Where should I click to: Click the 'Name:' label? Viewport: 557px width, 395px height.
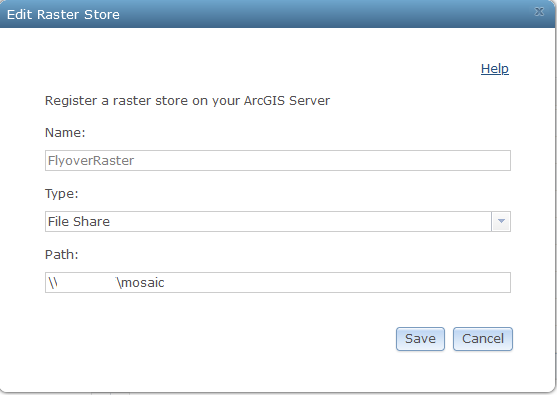[65, 132]
